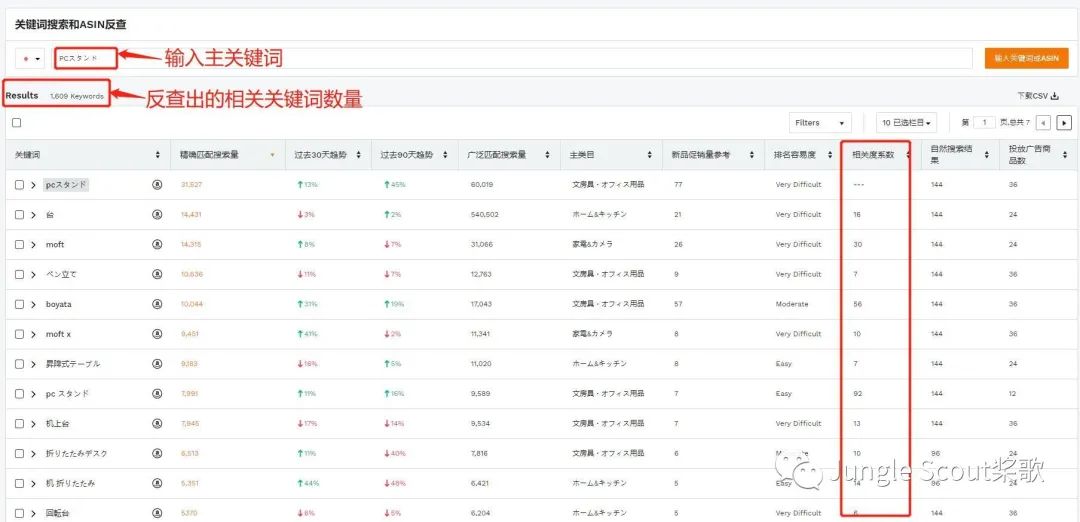Open Amazon search icon for 机 折りたたみ row

[x=157, y=483]
